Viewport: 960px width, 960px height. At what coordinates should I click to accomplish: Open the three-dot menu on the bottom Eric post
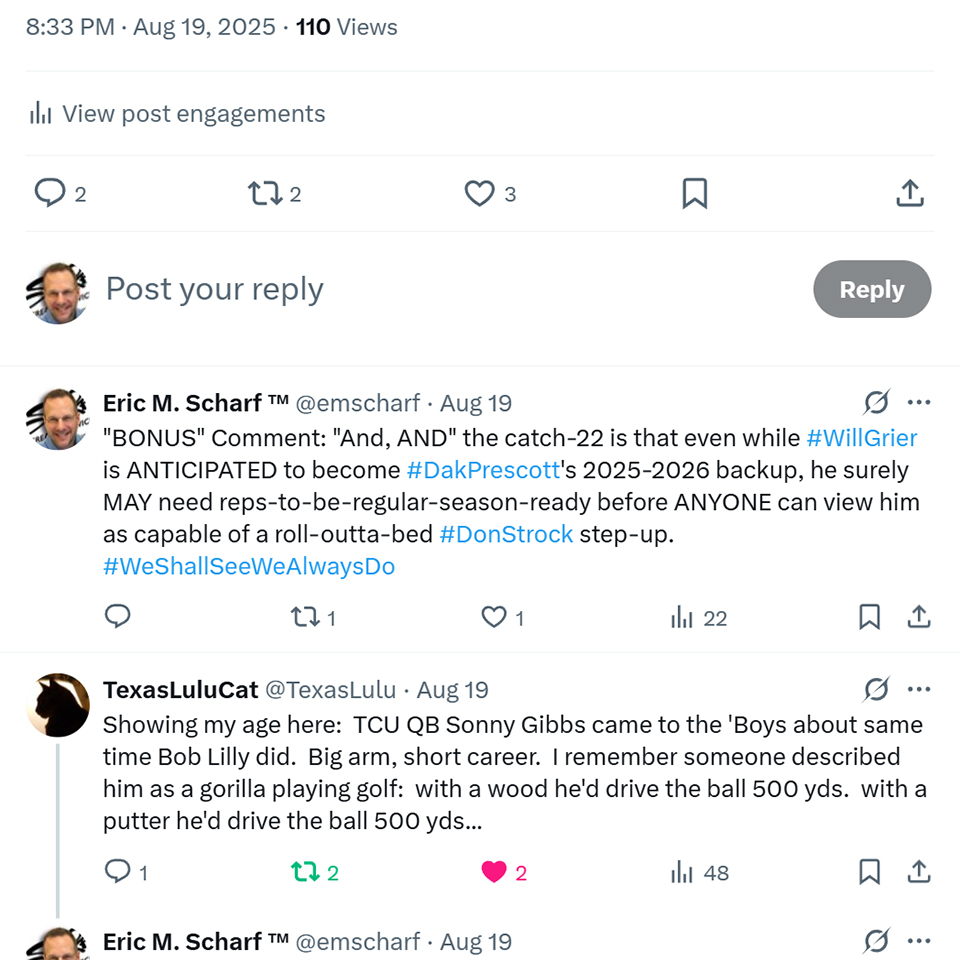918,941
